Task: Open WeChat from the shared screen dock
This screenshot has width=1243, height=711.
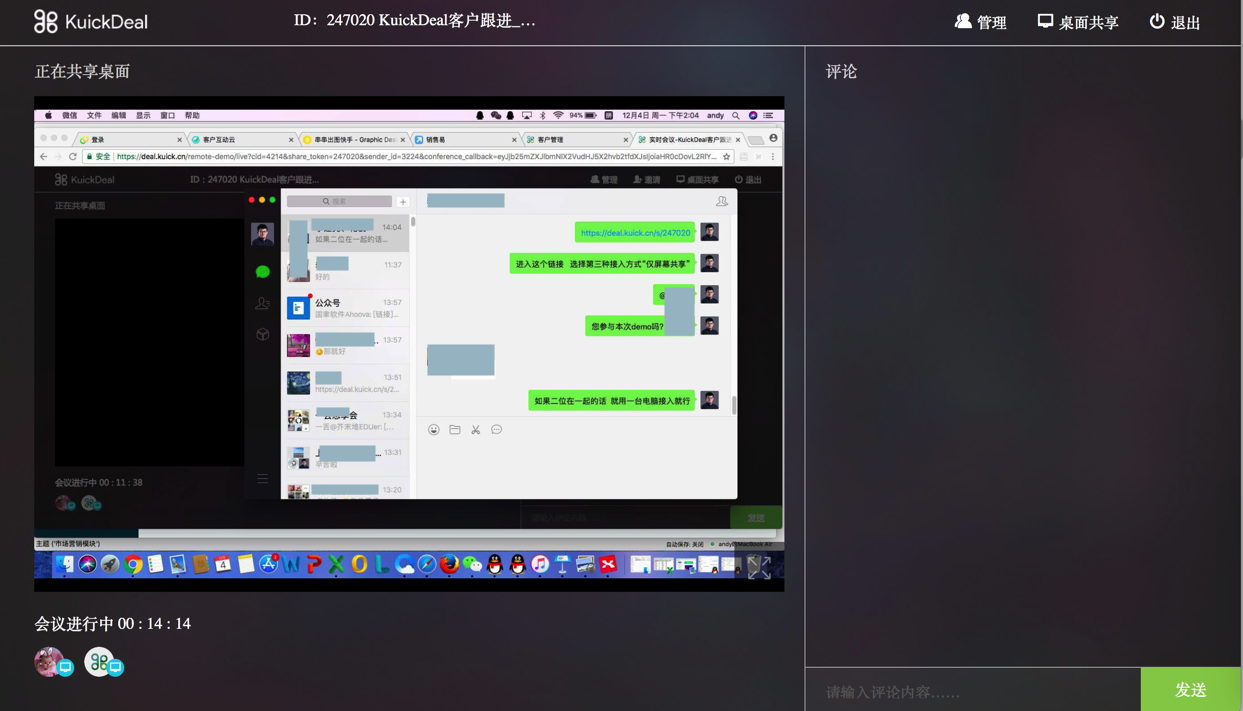Action: point(472,565)
